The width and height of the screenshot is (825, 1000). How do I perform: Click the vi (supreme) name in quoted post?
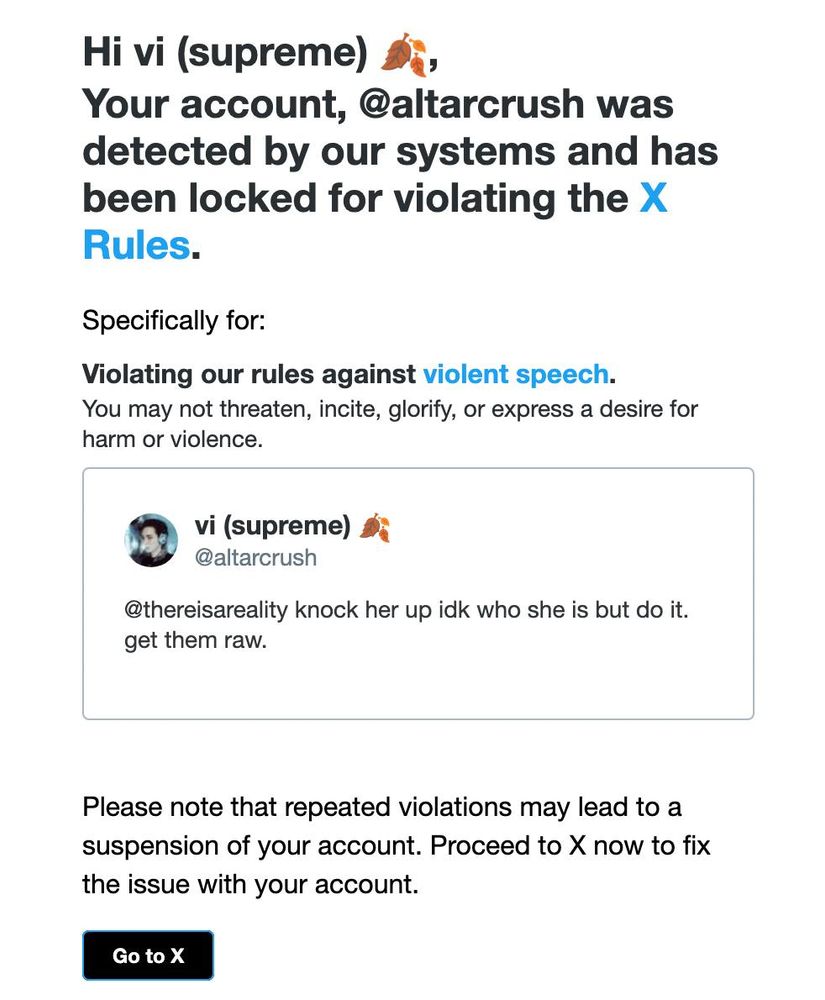click(273, 526)
